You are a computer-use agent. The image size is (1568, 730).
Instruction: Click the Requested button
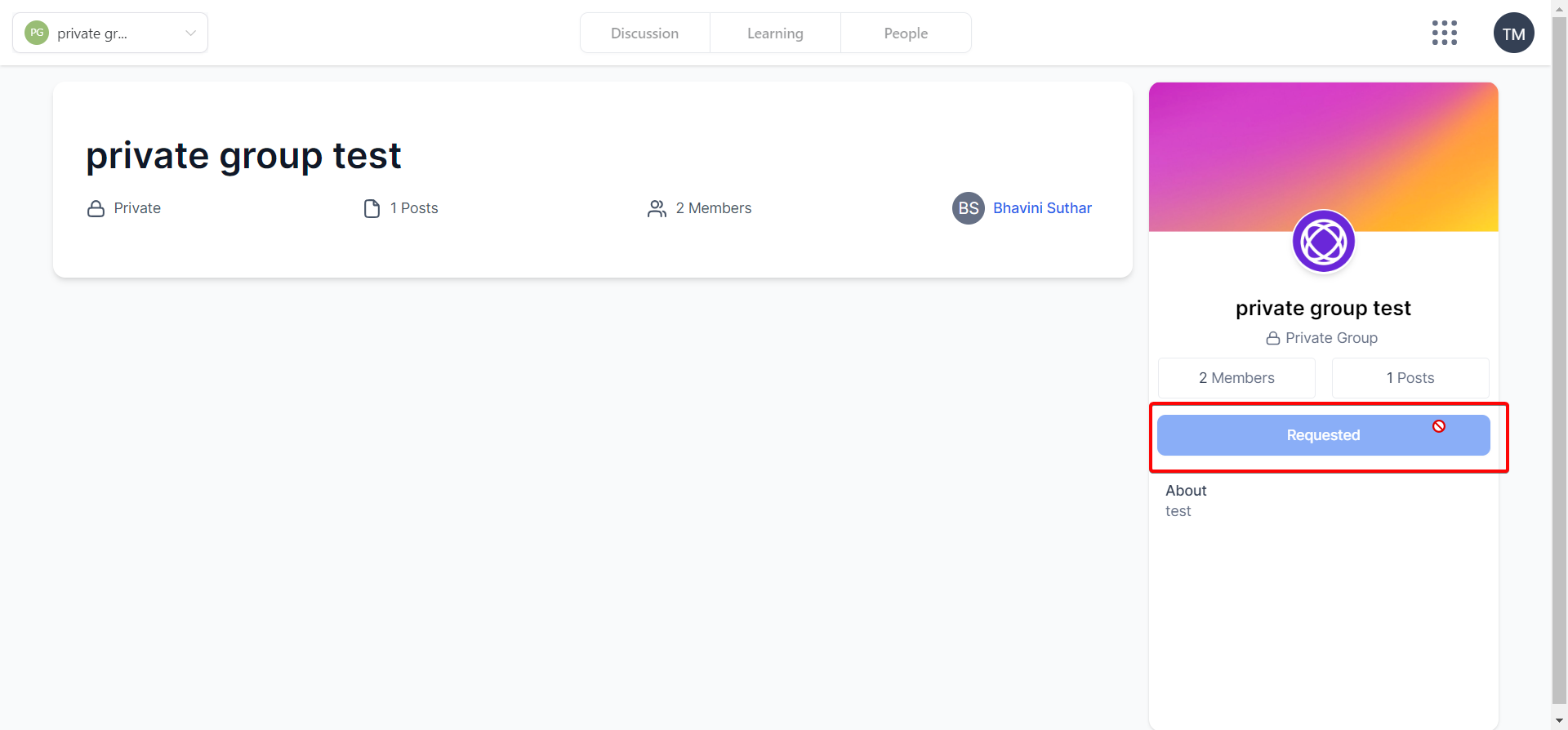(1323, 435)
